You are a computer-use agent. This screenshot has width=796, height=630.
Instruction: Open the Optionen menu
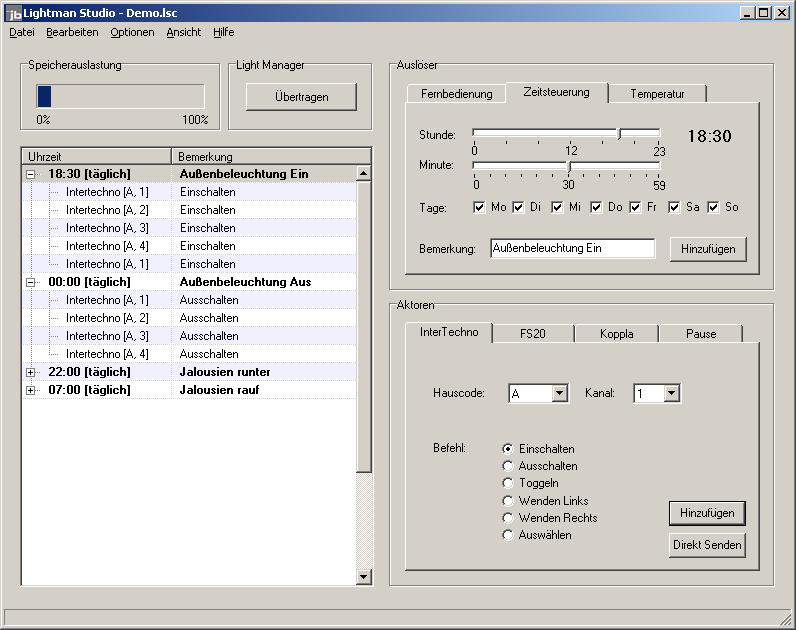click(132, 32)
